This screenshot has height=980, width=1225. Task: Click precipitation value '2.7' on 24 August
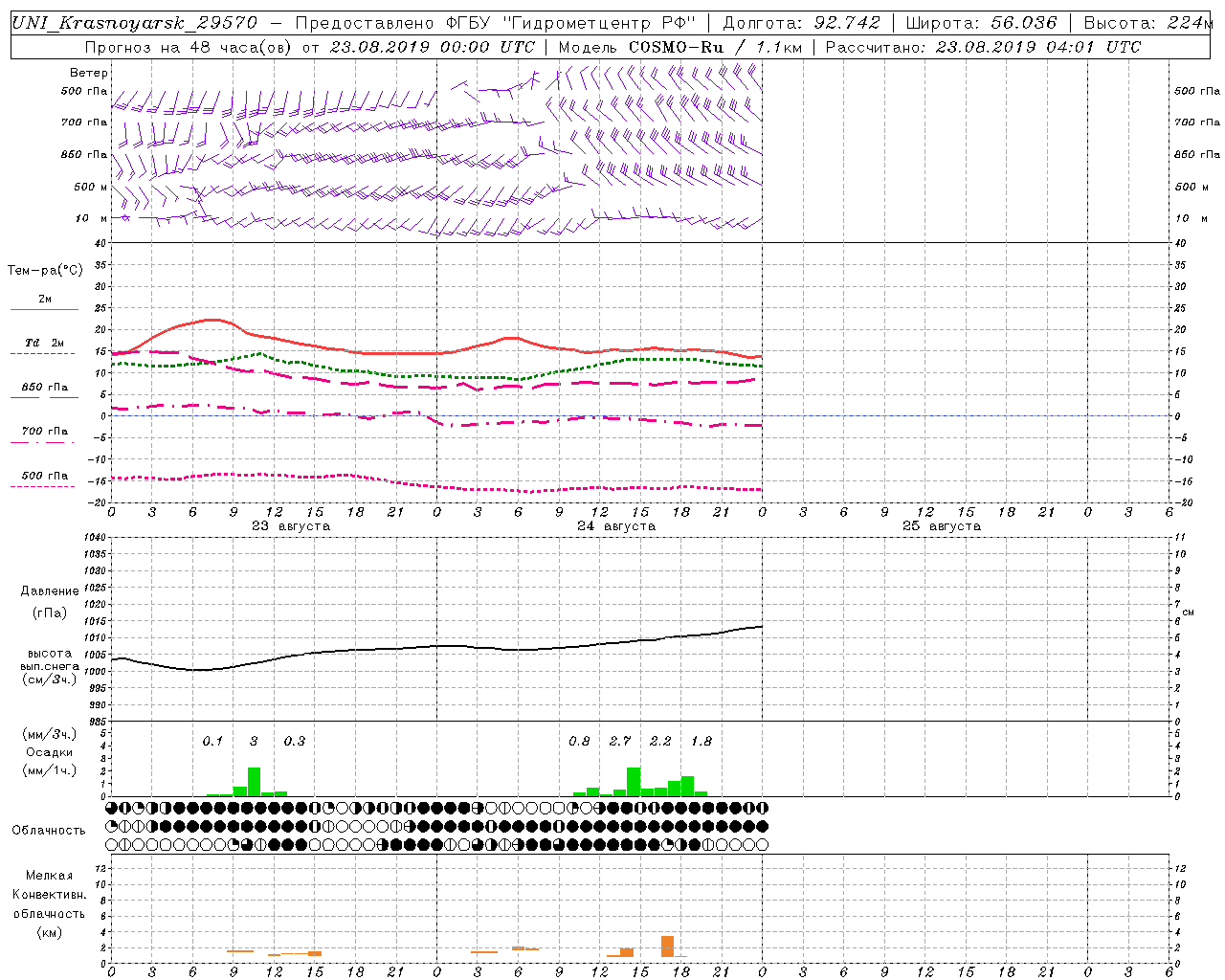(620, 742)
